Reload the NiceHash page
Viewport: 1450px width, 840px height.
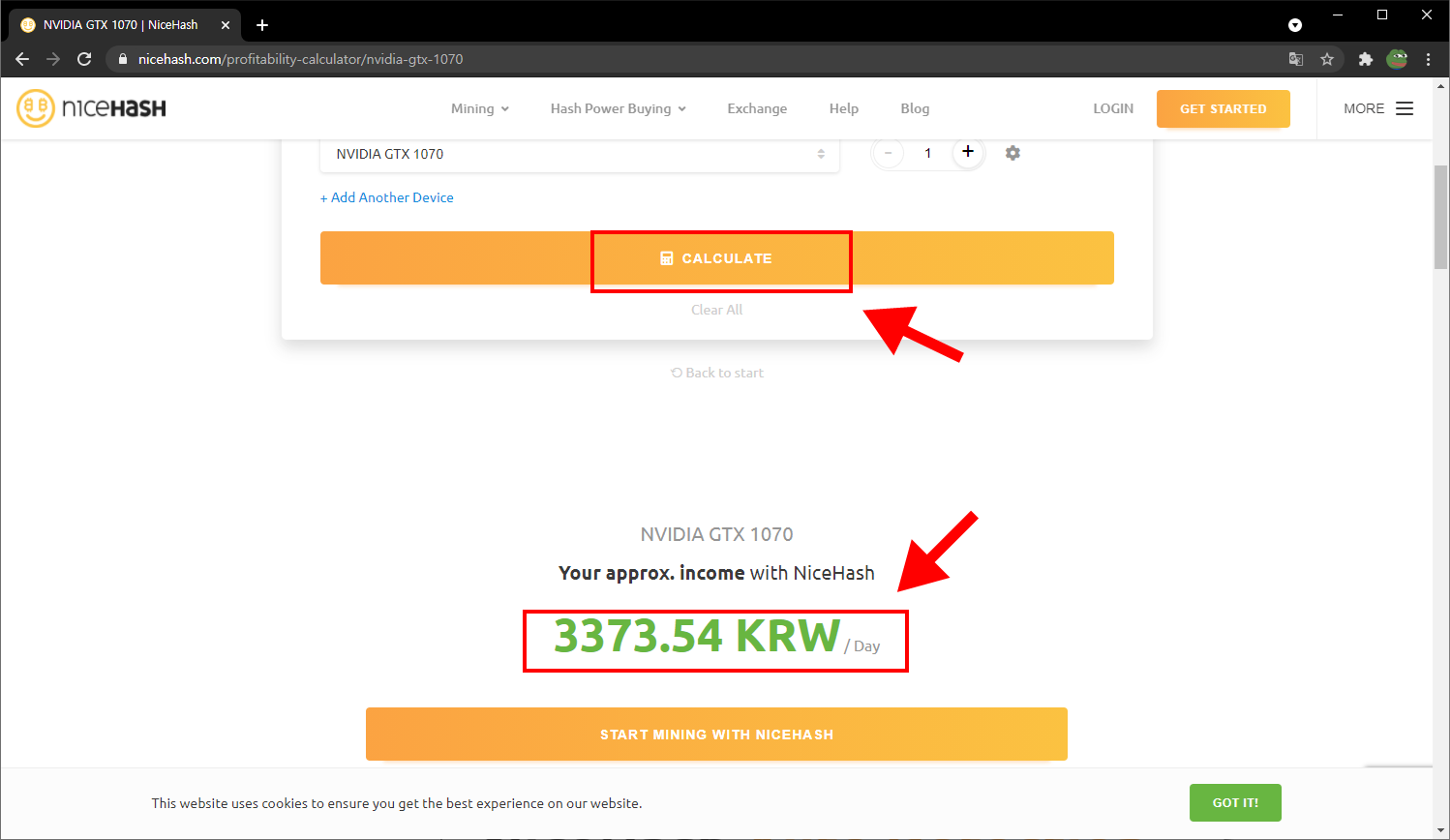tap(84, 59)
